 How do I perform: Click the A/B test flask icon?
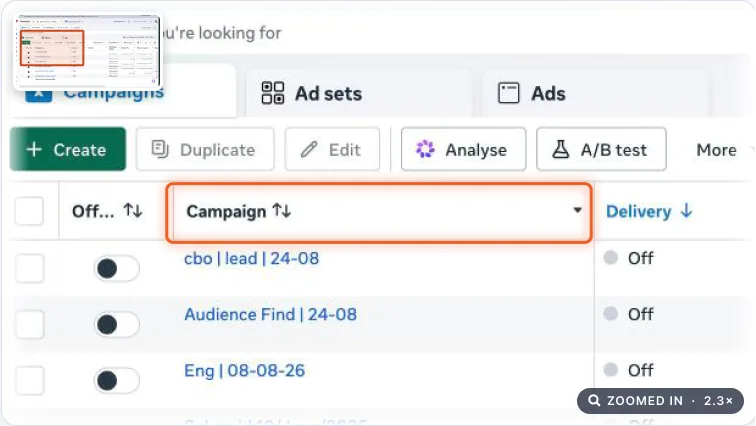[x=560, y=149]
